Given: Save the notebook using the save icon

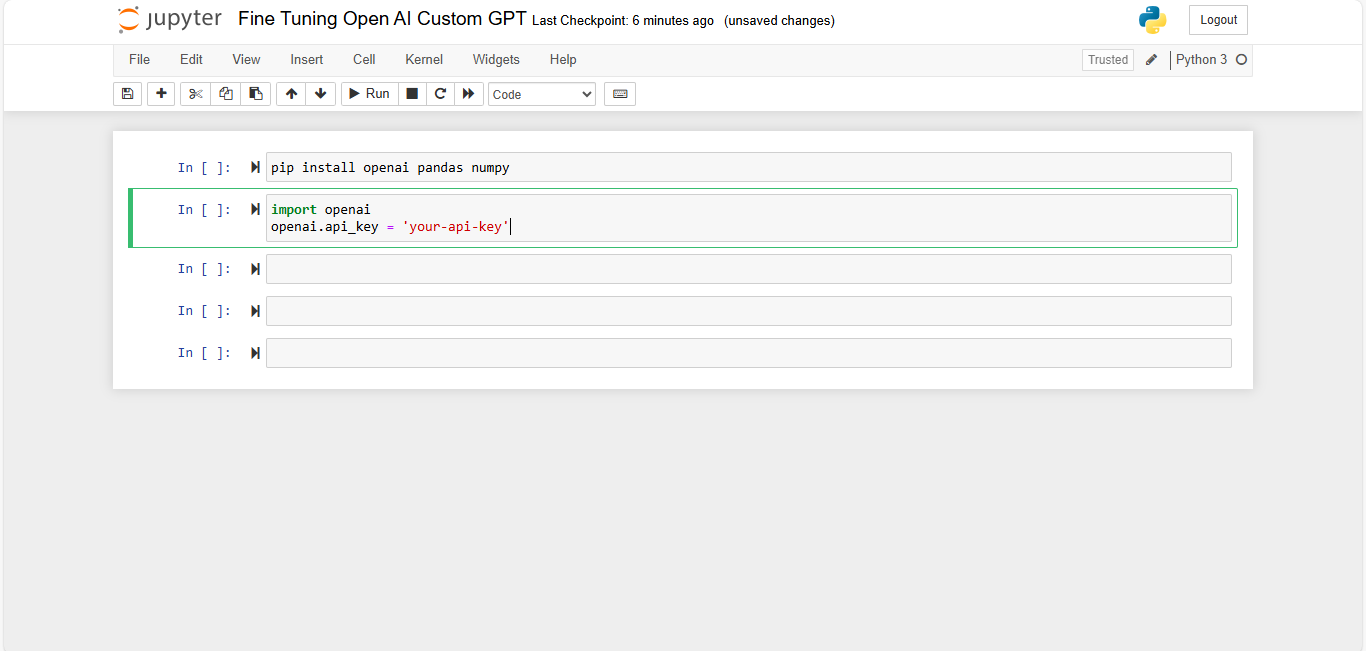Looking at the screenshot, I should 127,93.
